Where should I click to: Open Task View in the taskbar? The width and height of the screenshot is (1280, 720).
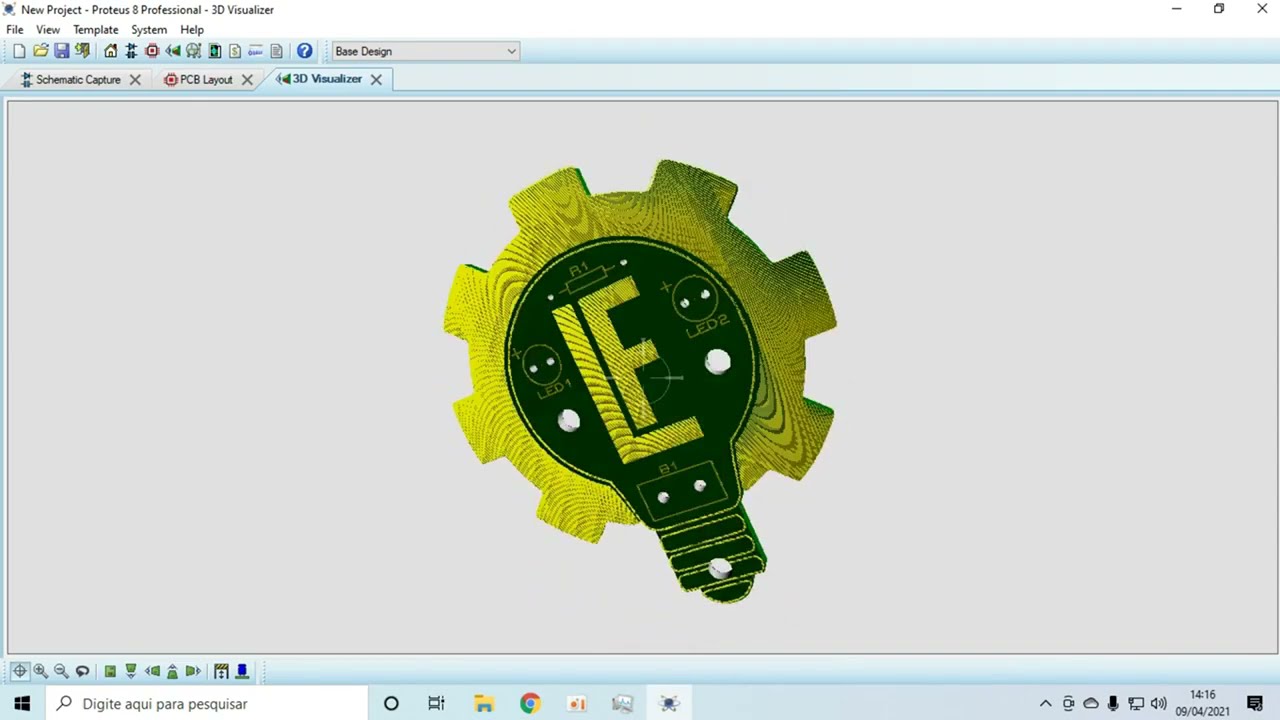[436, 703]
